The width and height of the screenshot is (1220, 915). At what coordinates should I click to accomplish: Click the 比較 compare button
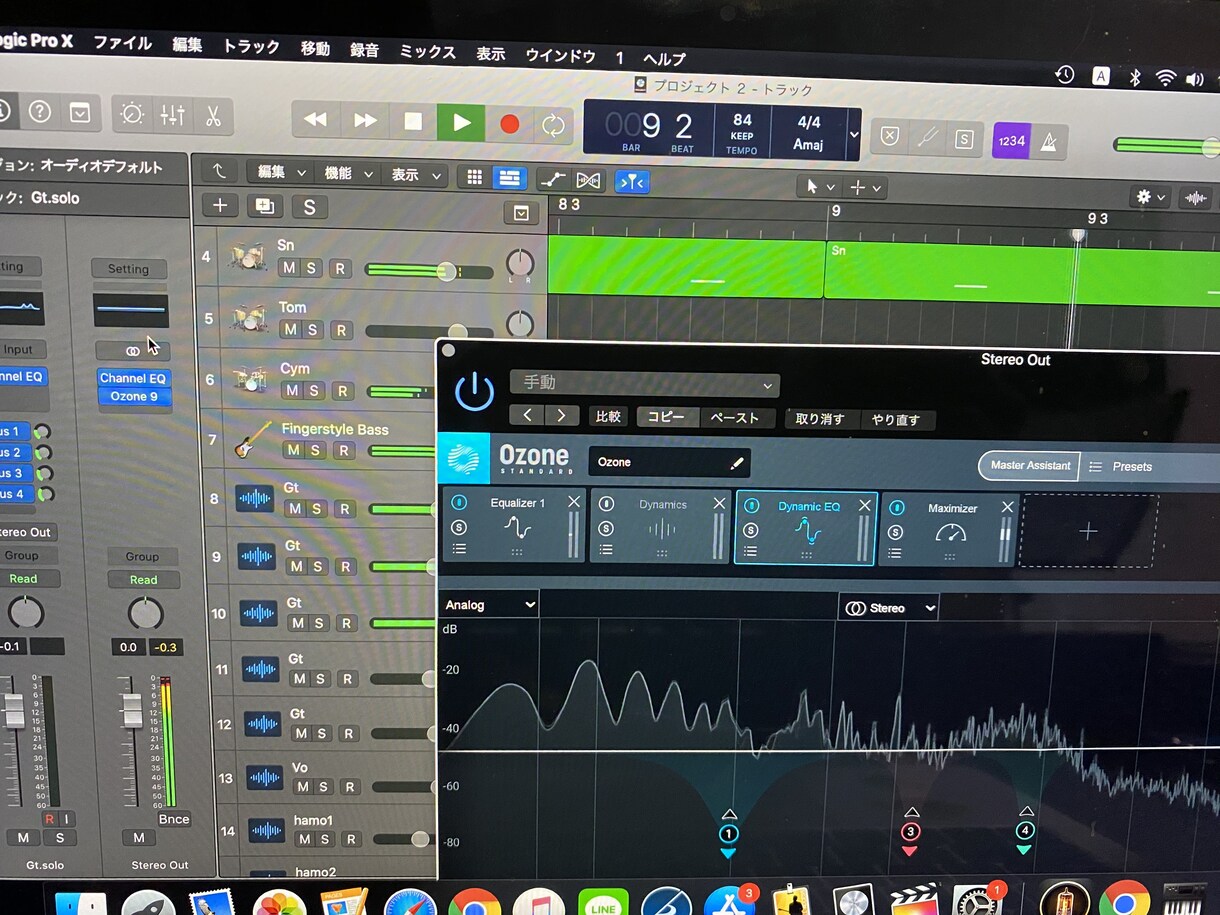pos(608,418)
